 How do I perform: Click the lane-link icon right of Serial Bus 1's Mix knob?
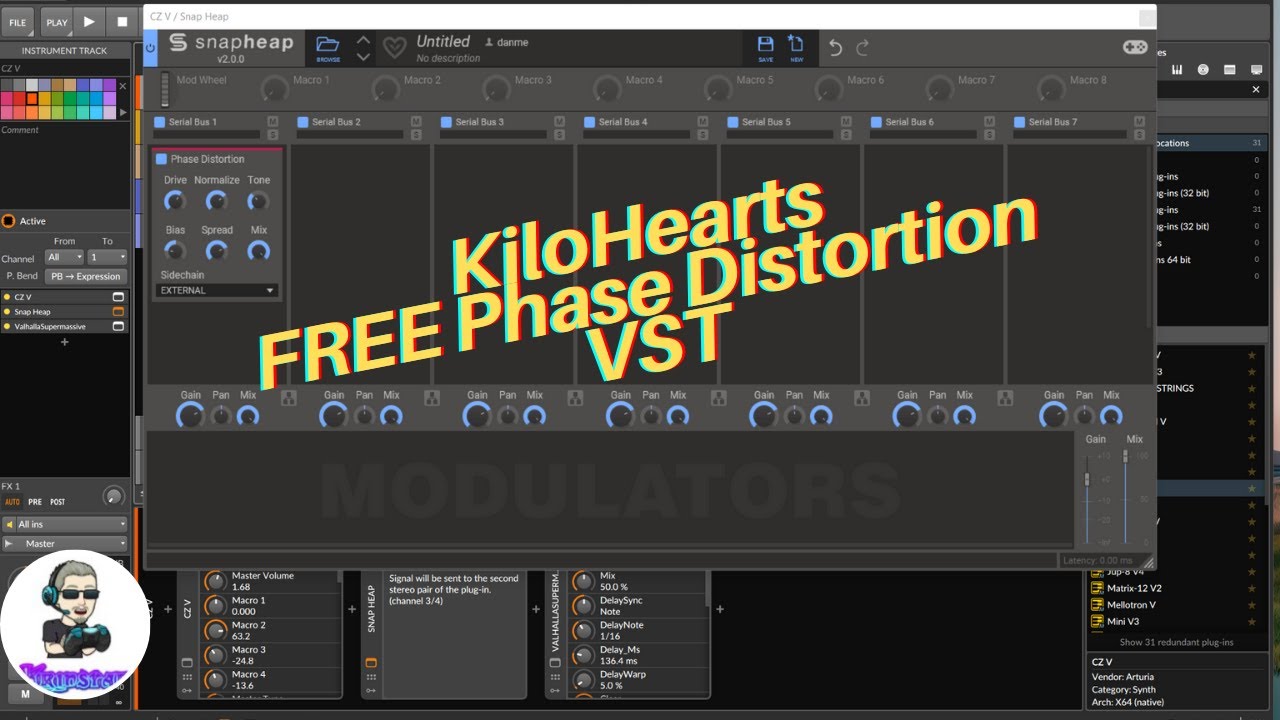click(288, 398)
